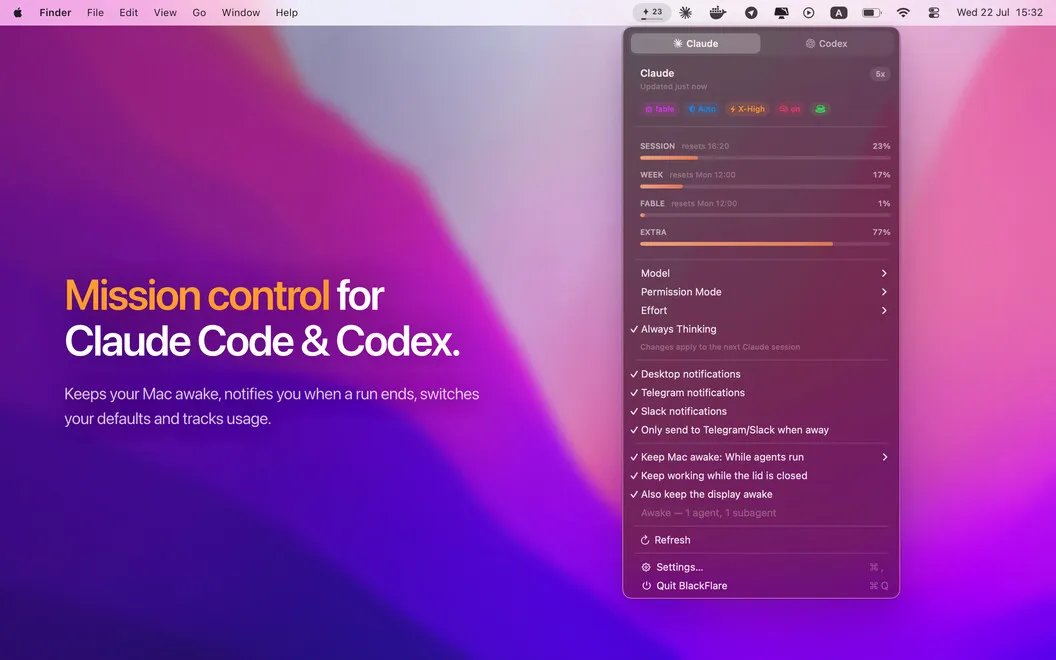The height and width of the screenshot is (660, 1056).
Task: Click the 'Updated just now' text
Action: click(673, 87)
